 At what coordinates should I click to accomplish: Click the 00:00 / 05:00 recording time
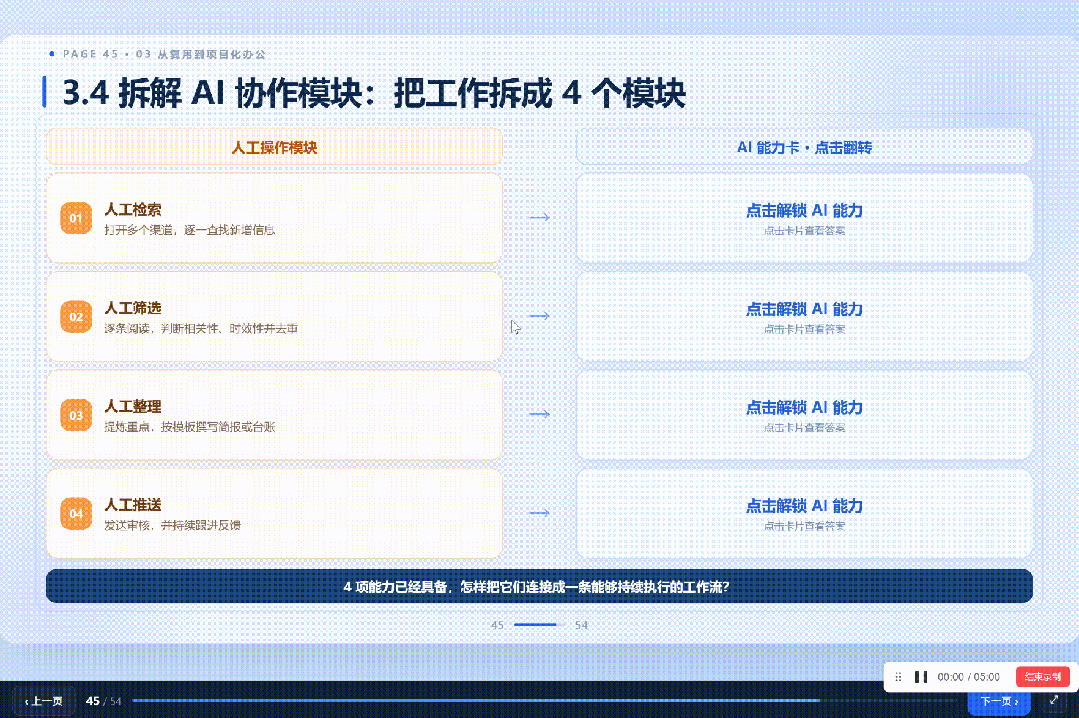click(968, 677)
